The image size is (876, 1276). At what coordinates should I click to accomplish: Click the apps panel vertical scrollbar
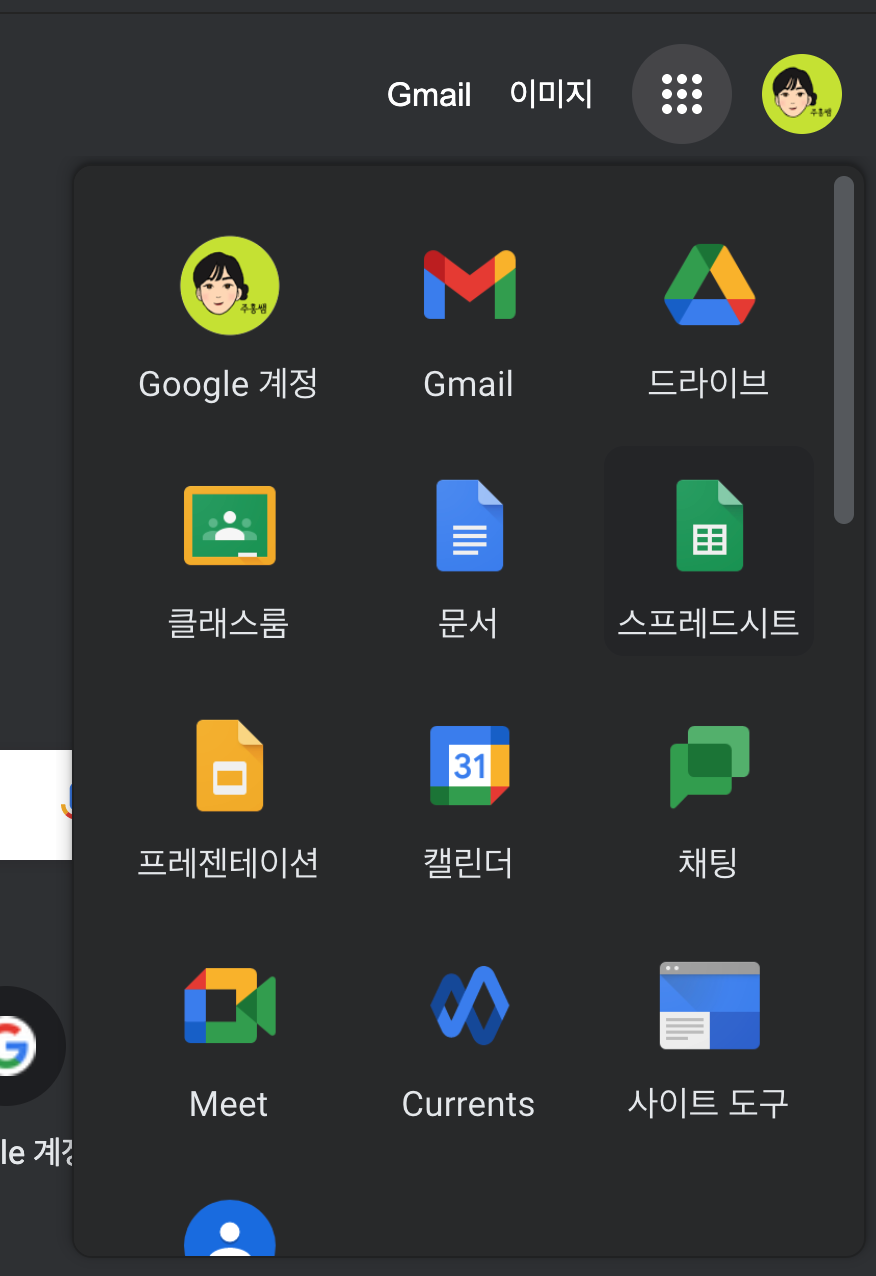844,350
